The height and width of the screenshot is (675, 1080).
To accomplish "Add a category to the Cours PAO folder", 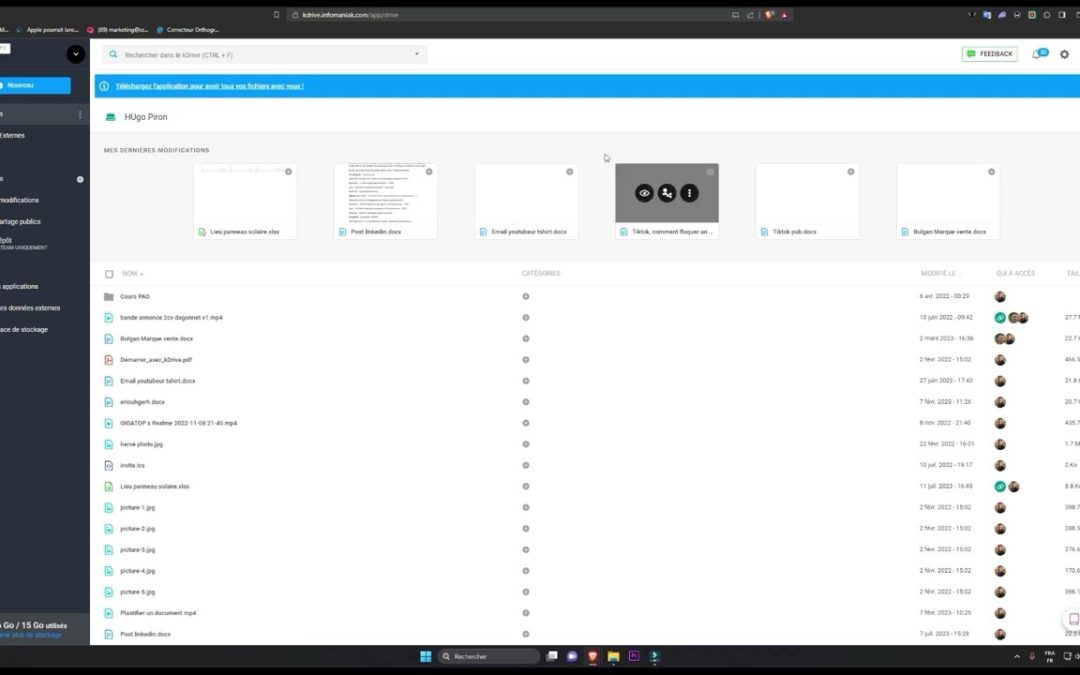I will click(526, 296).
